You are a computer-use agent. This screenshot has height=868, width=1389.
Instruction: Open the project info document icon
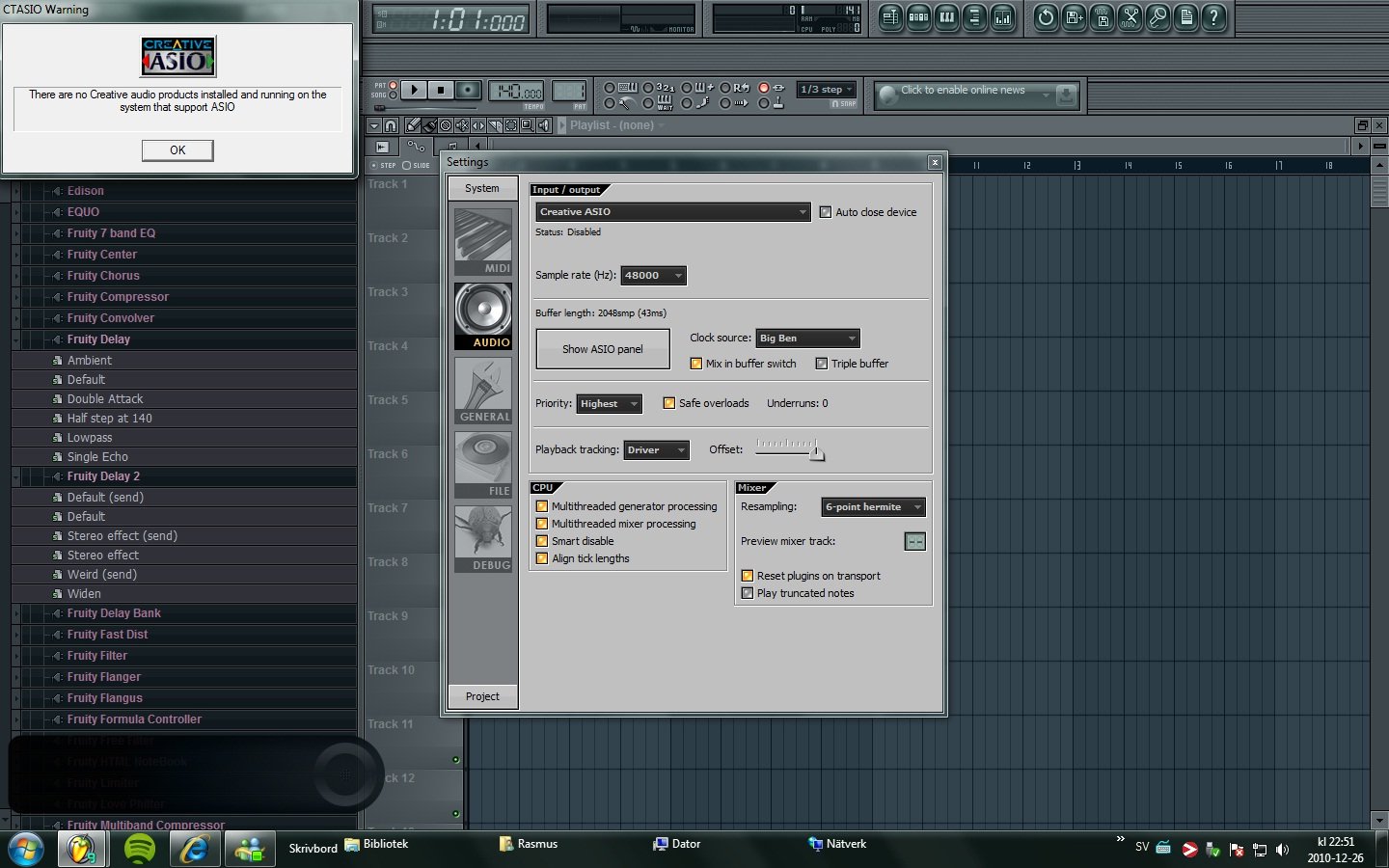1186,17
